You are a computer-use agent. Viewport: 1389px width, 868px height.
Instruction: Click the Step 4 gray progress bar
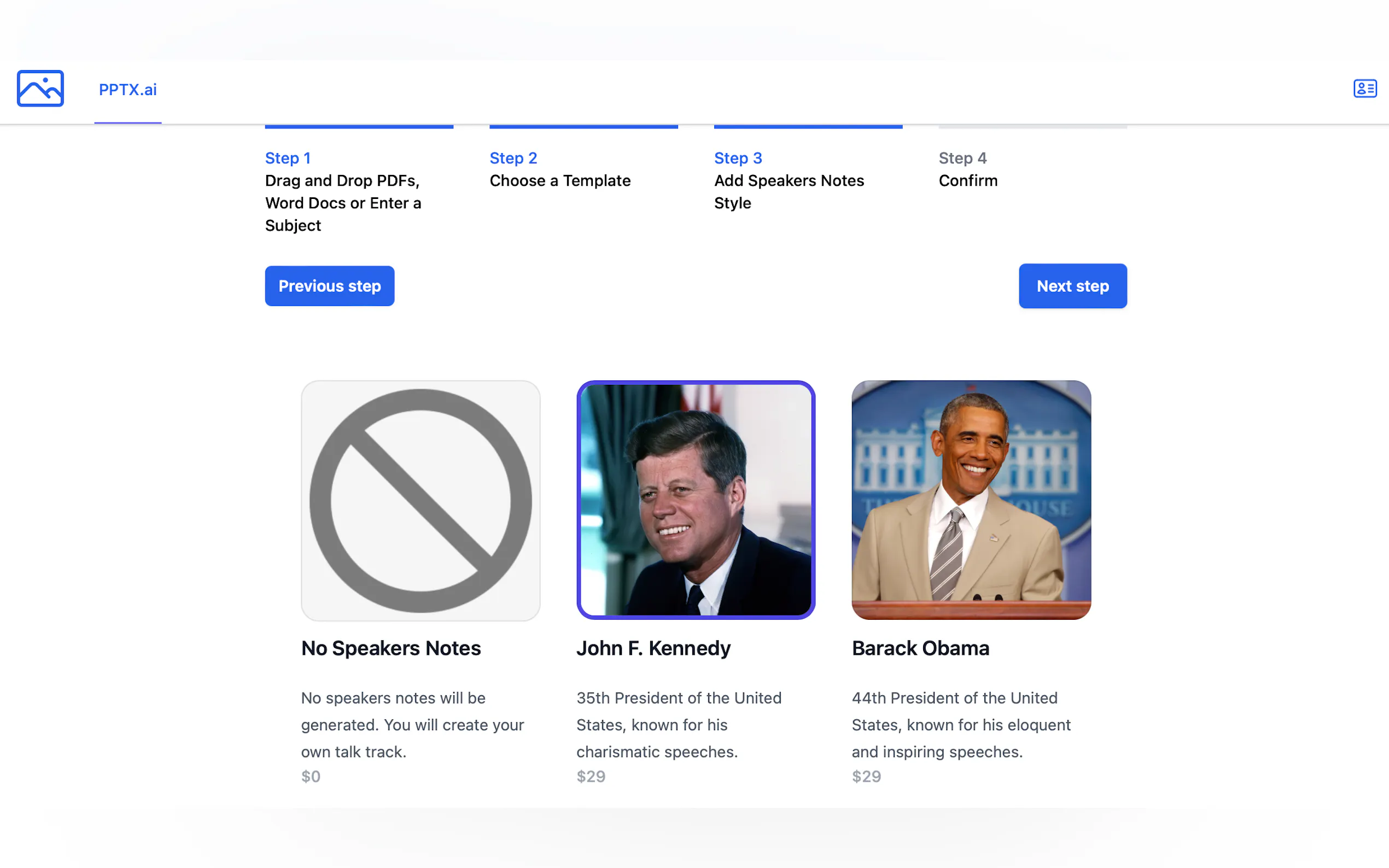coord(1032,126)
